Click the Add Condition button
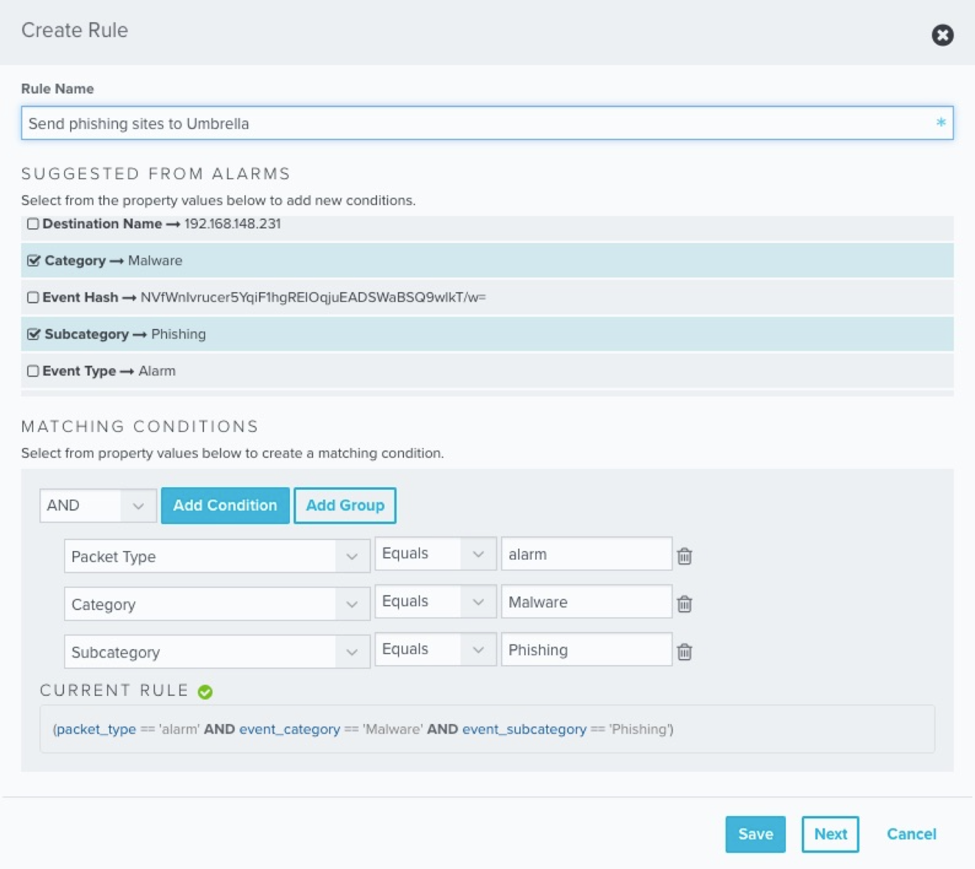Image resolution: width=975 pixels, height=869 pixels. pyautogui.click(x=224, y=505)
